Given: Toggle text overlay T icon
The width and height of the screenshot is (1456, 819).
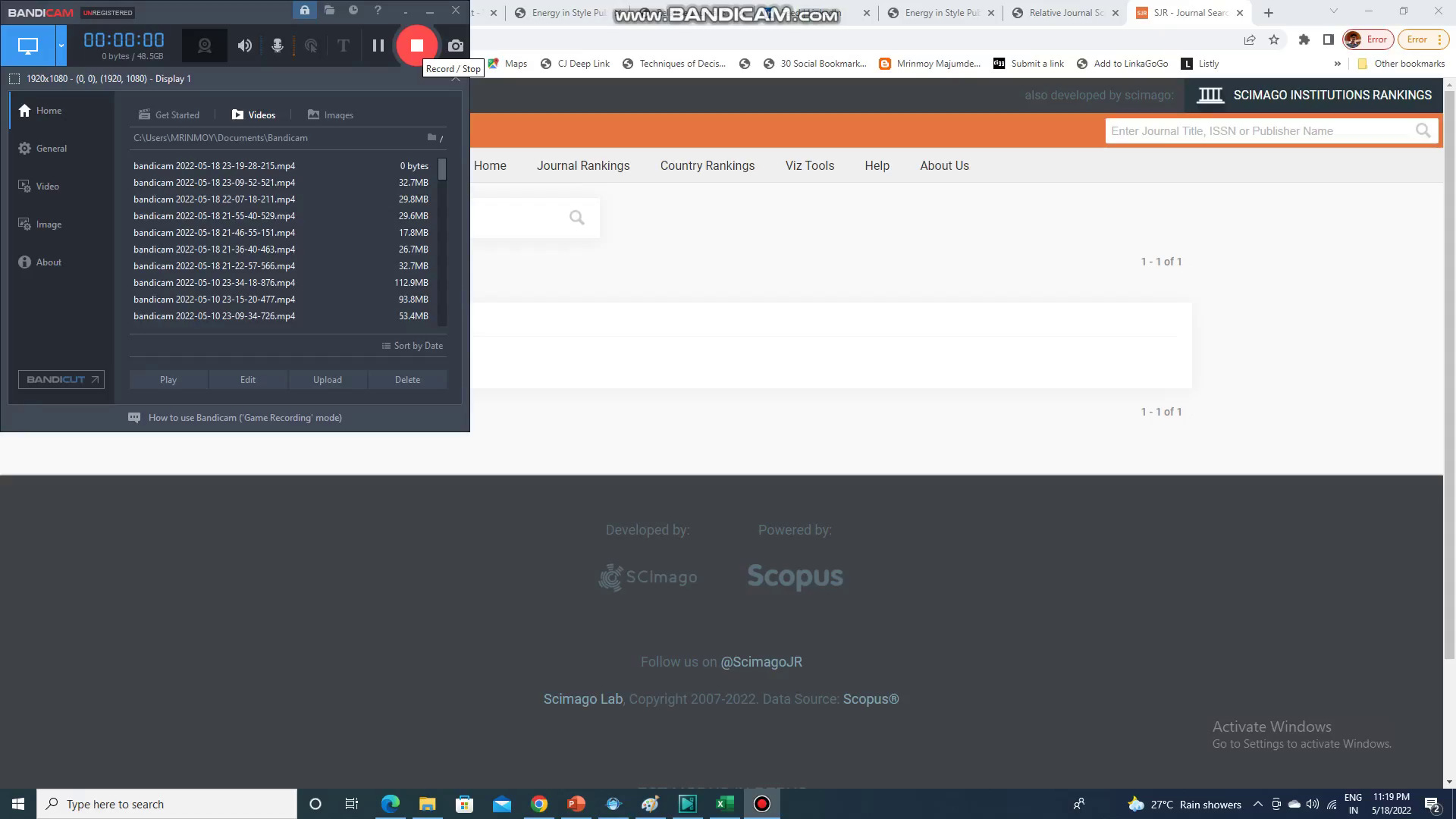Looking at the screenshot, I should (343, 45).
